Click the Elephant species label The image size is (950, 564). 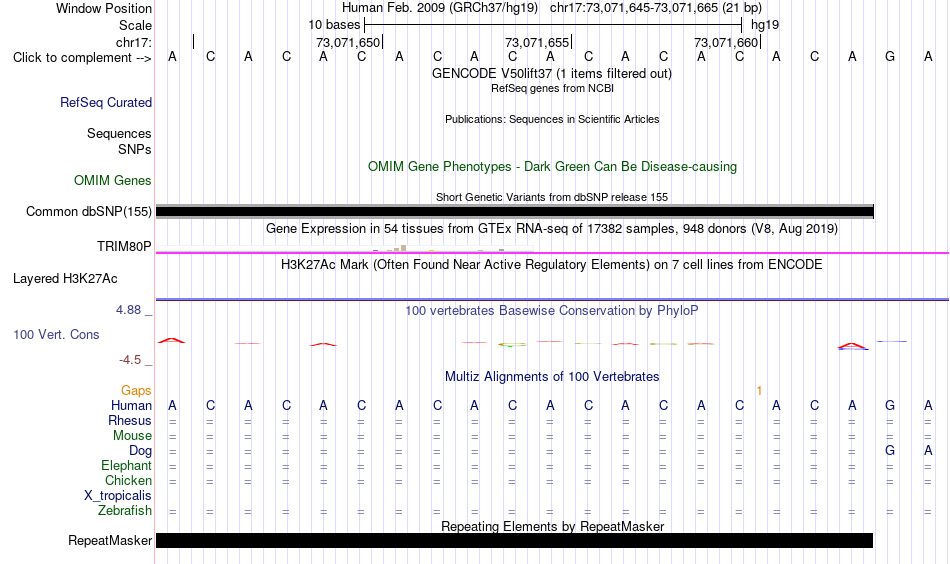[127, 466]
